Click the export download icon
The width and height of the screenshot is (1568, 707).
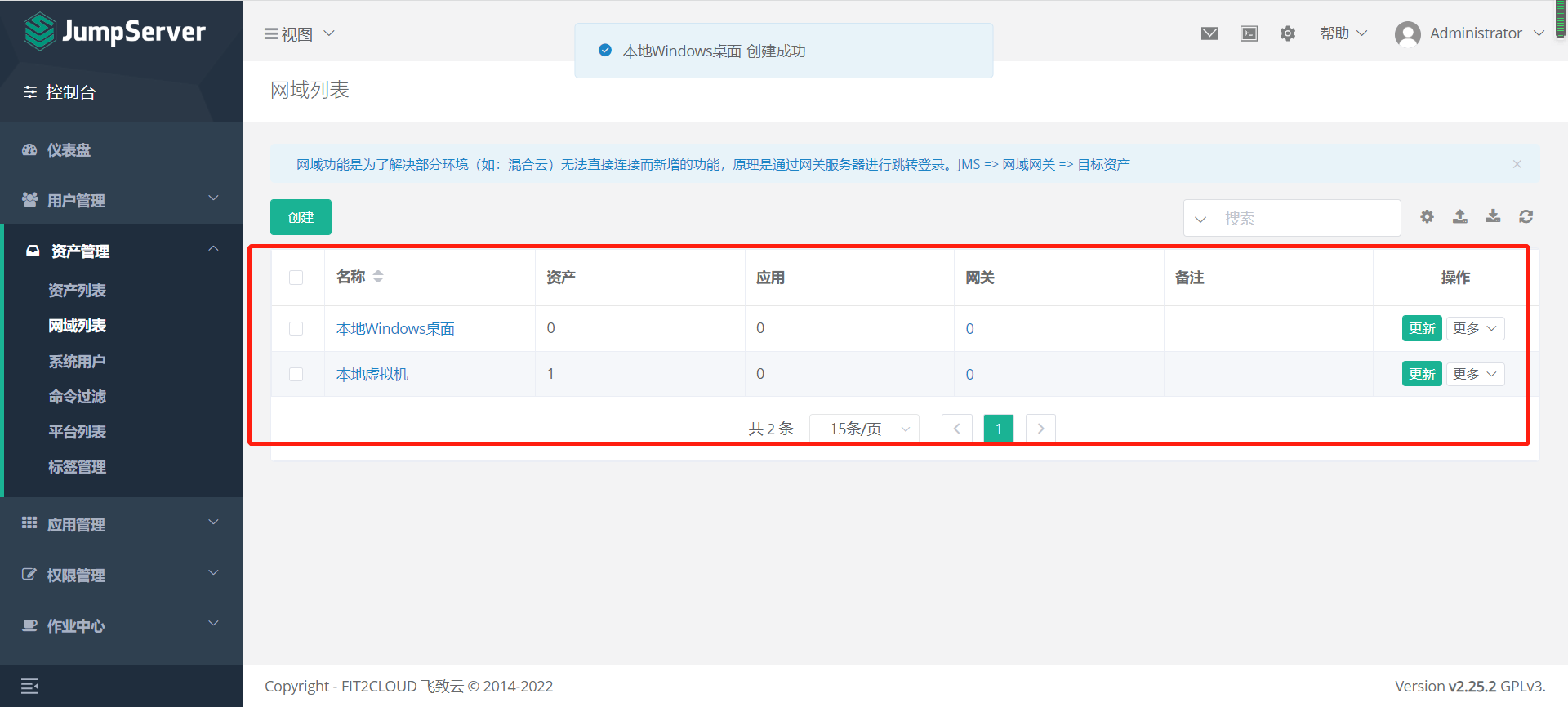[x=1493, y=216]
